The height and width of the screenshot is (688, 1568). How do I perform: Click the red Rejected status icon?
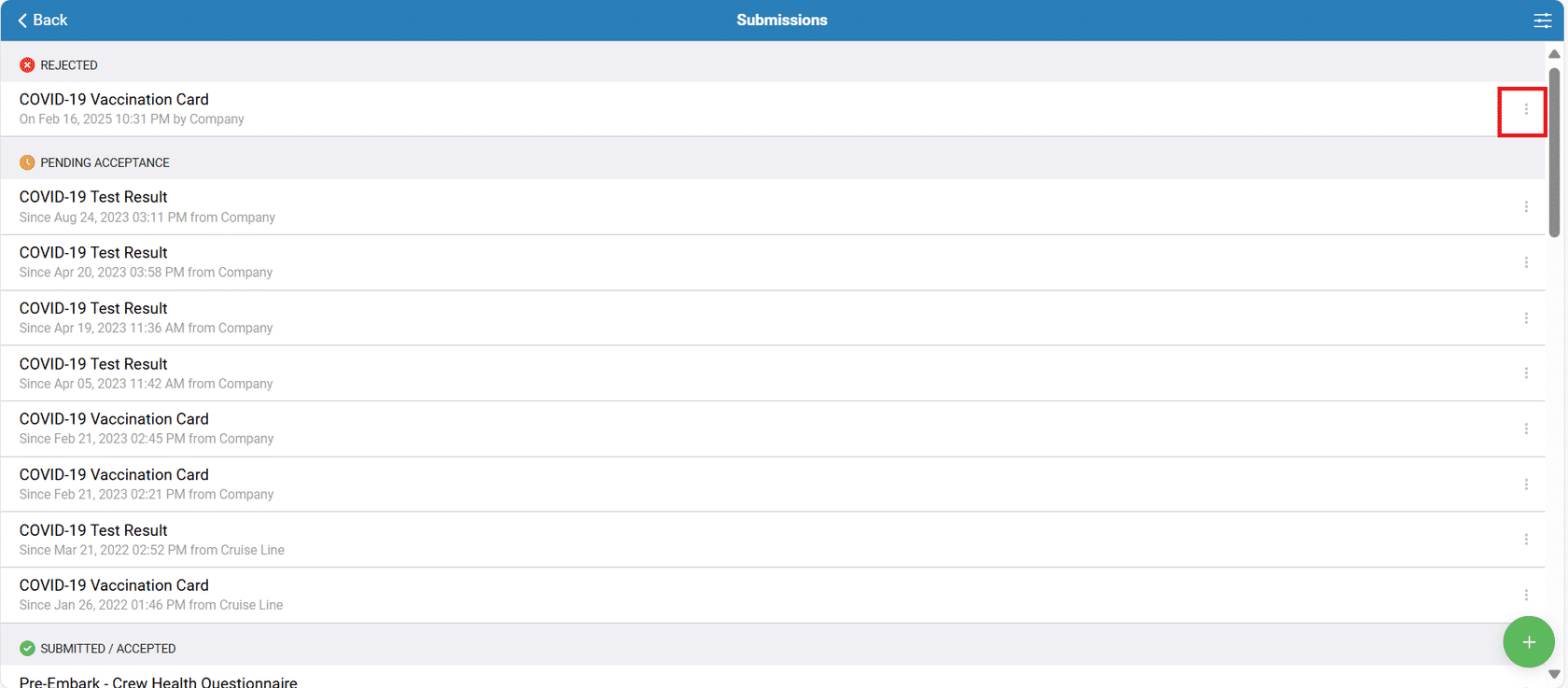coord(27,65)
